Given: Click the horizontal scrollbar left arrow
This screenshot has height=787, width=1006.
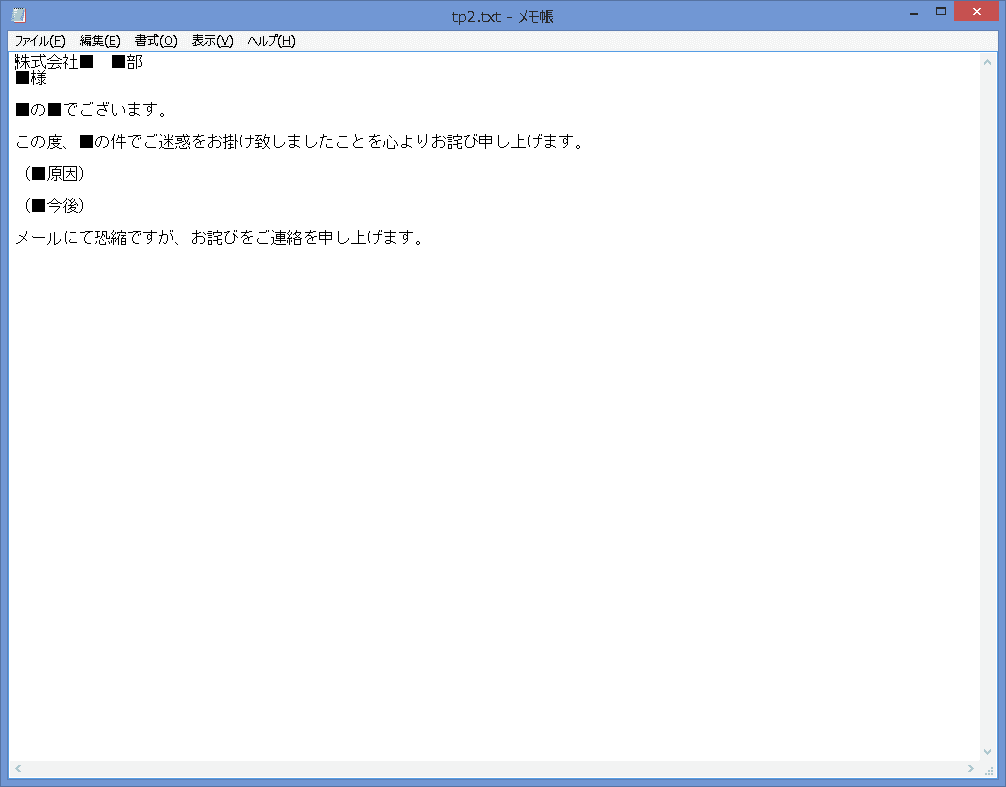Looking at the screenshot, I should 18,768.
